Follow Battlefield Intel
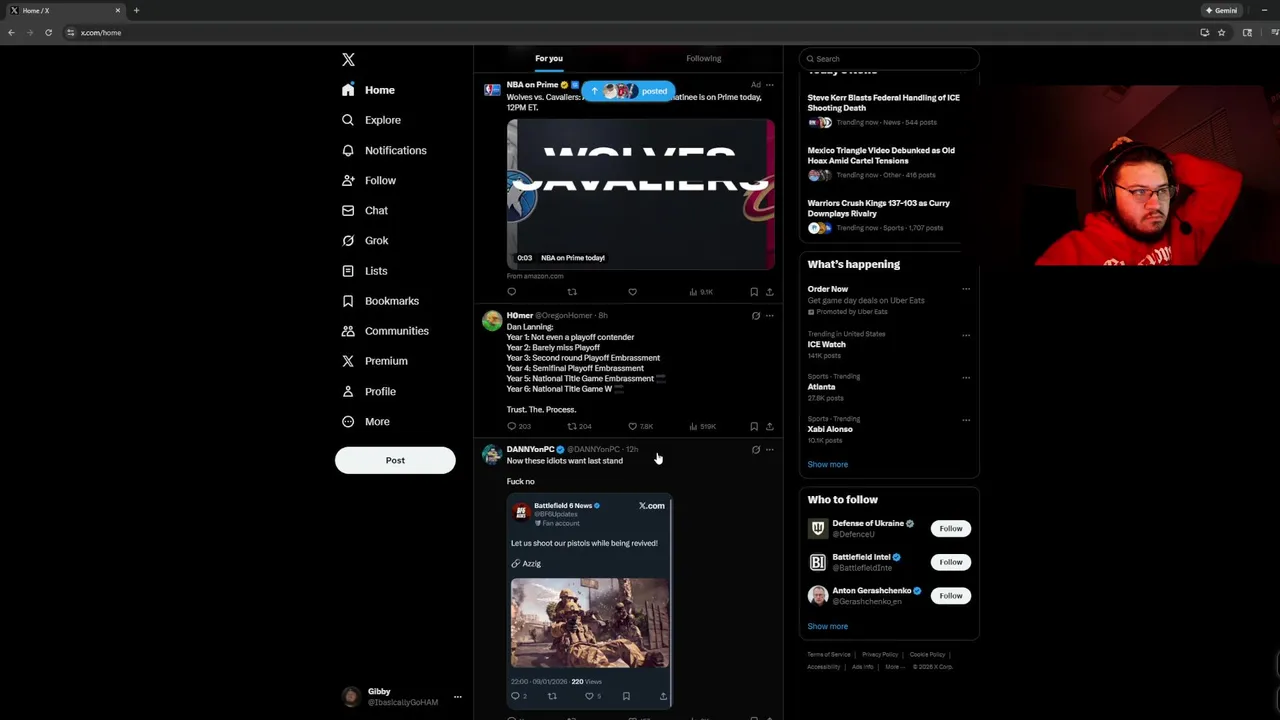Screen dimensions: 1280x720 coord(950,562)
